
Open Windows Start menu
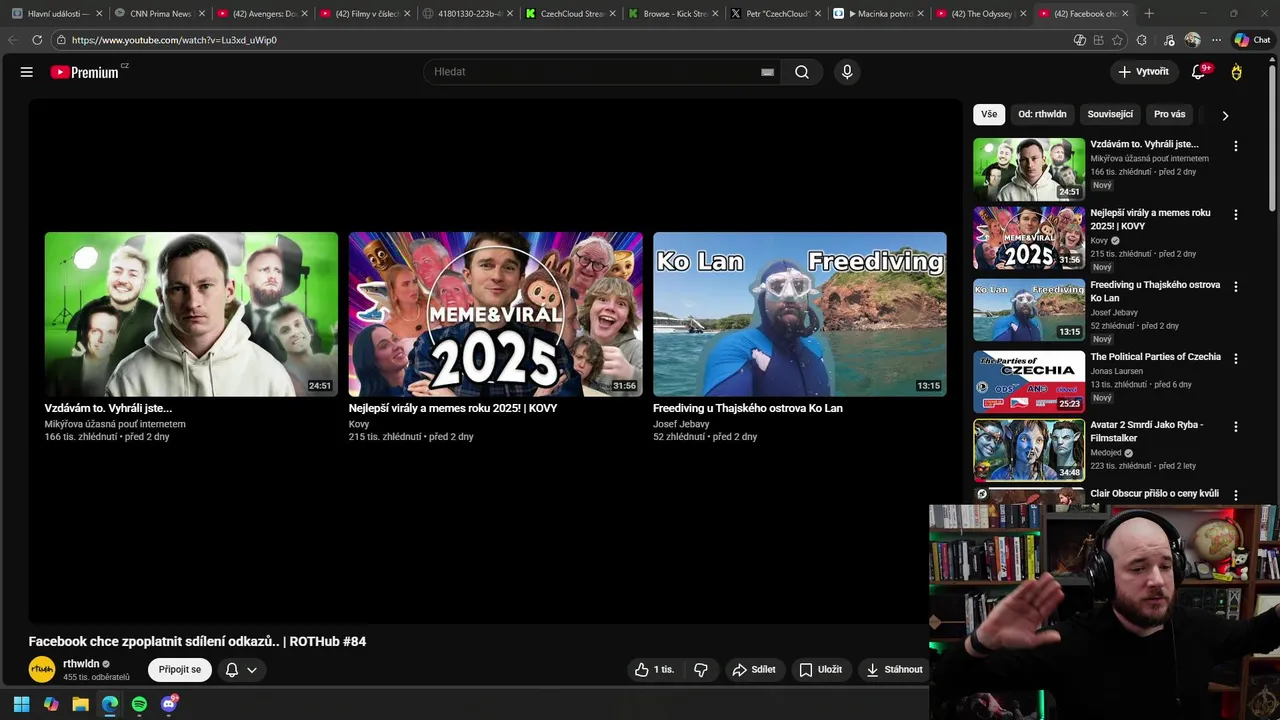pos(21,704)
